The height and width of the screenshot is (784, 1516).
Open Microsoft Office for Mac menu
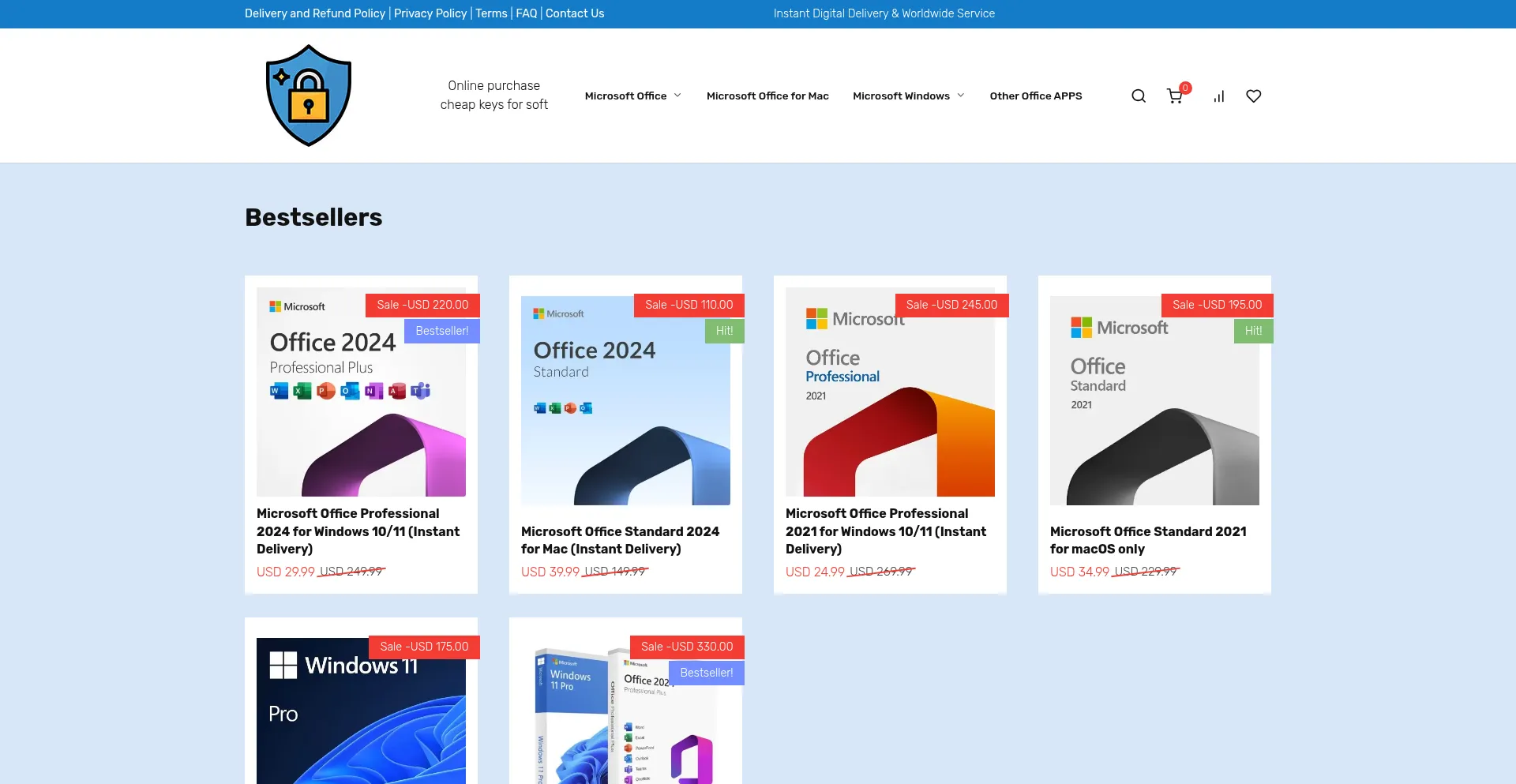(767, 96)
